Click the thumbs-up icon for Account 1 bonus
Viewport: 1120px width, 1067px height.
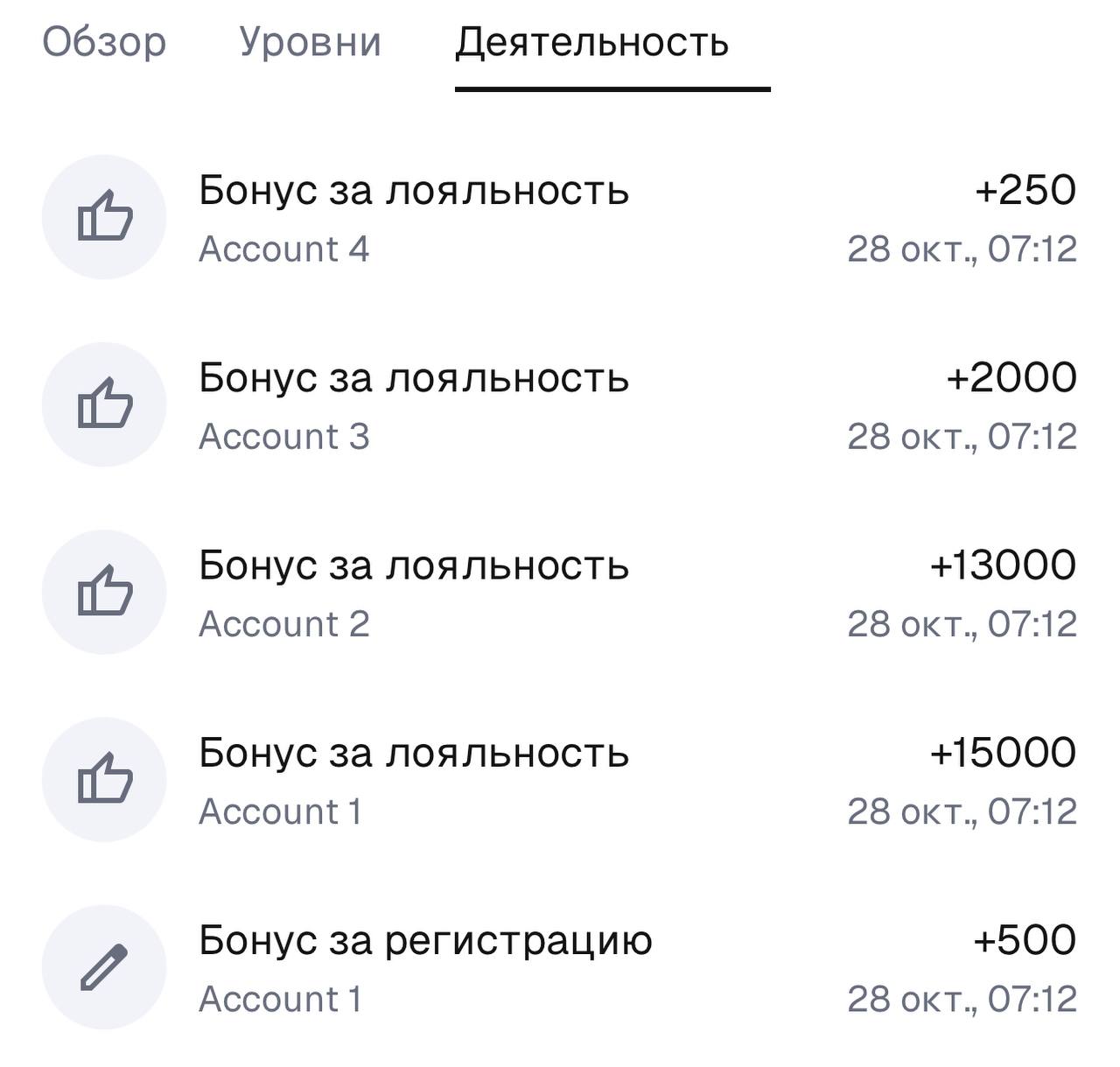tap(105, 781)
